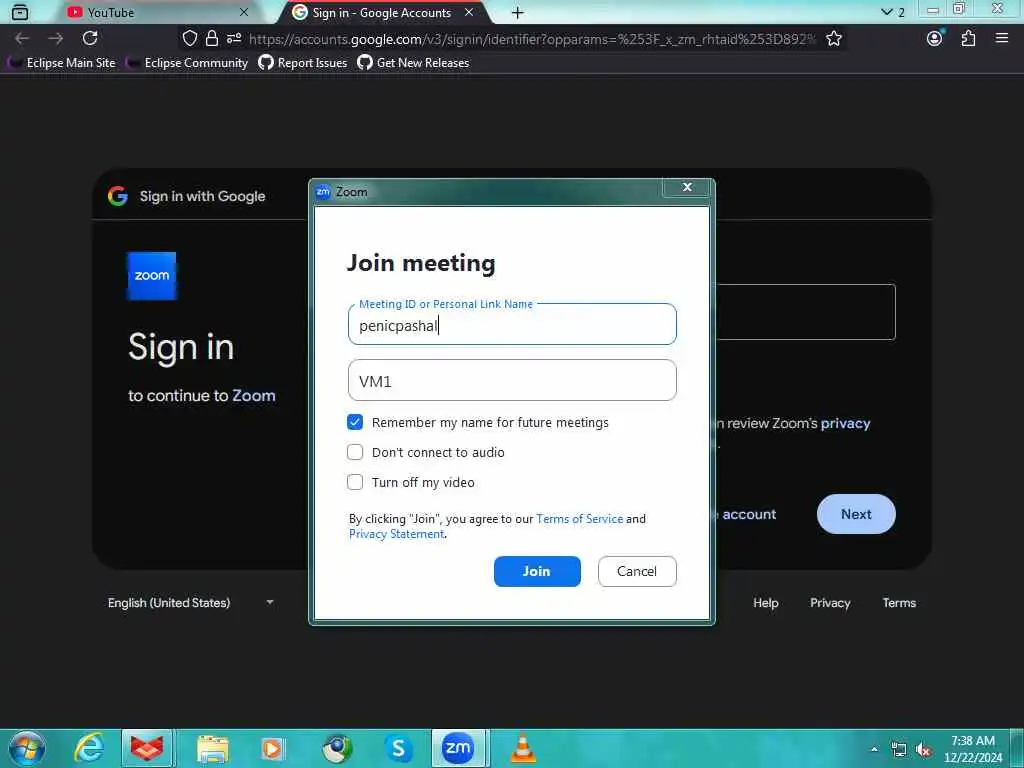Viewport: 1024px width, 768px height.
Task: Enable Turn off my video checkbox
Action: [x=355, y=482]
